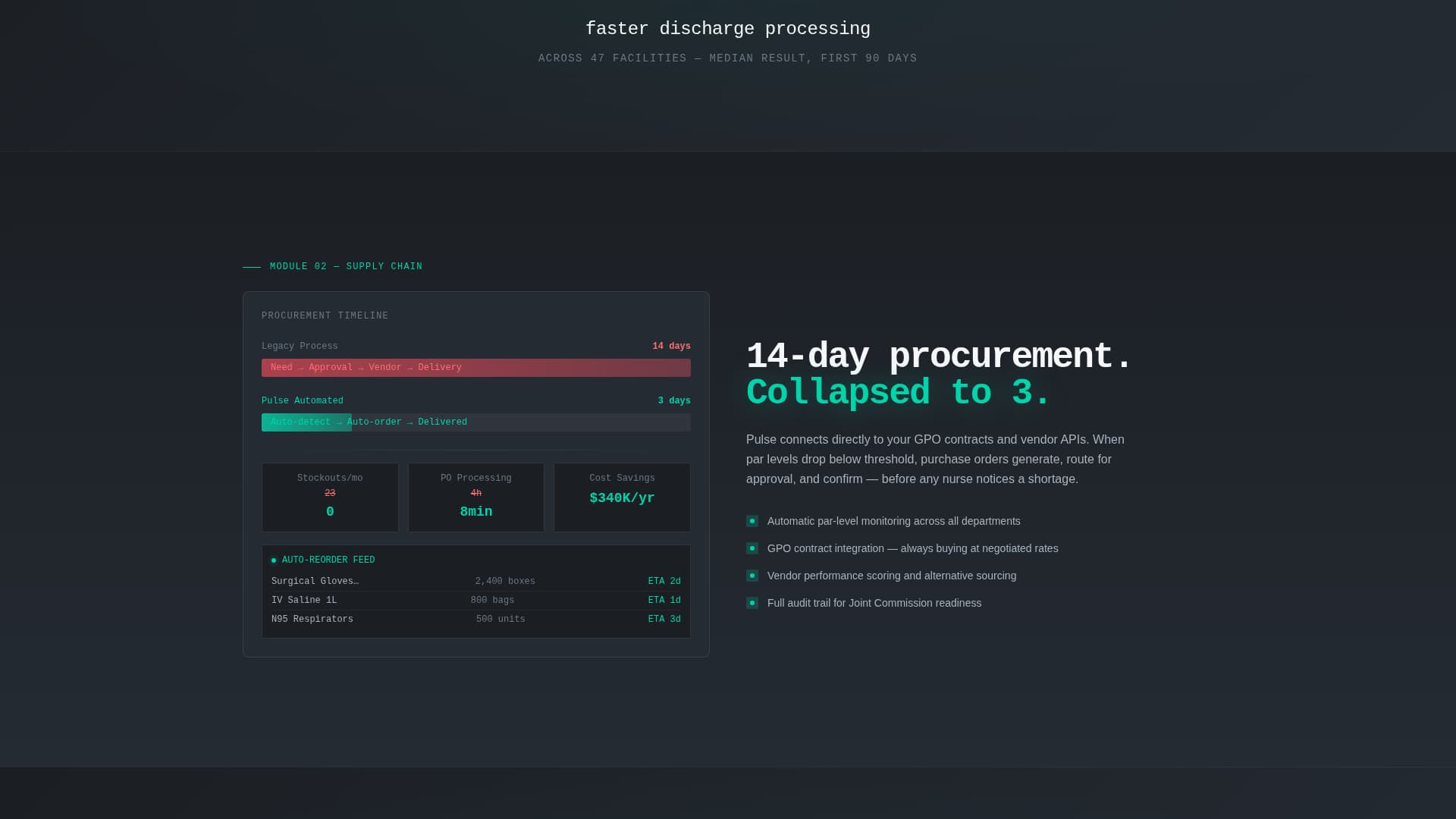The image size is (1456, 819).
Task: Open the PO Processing stat card
Action: (476, 497)
